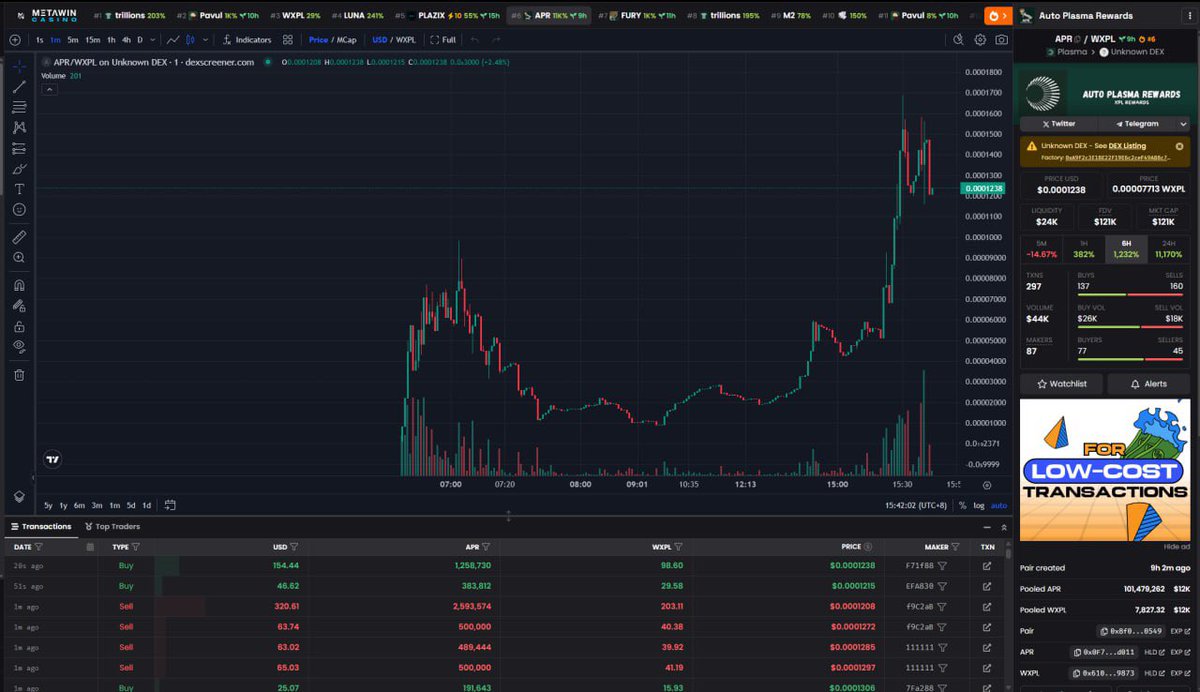Collapse the Volume indicator legend arrow

pos(49,89)
